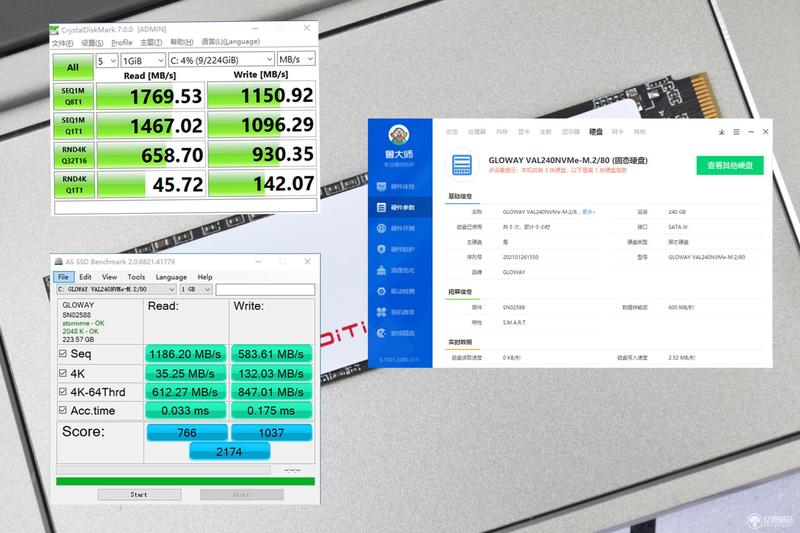Click the AS SSD Benchmark title bar icon
Screen dimensions: 800x533
coord(59,262)
